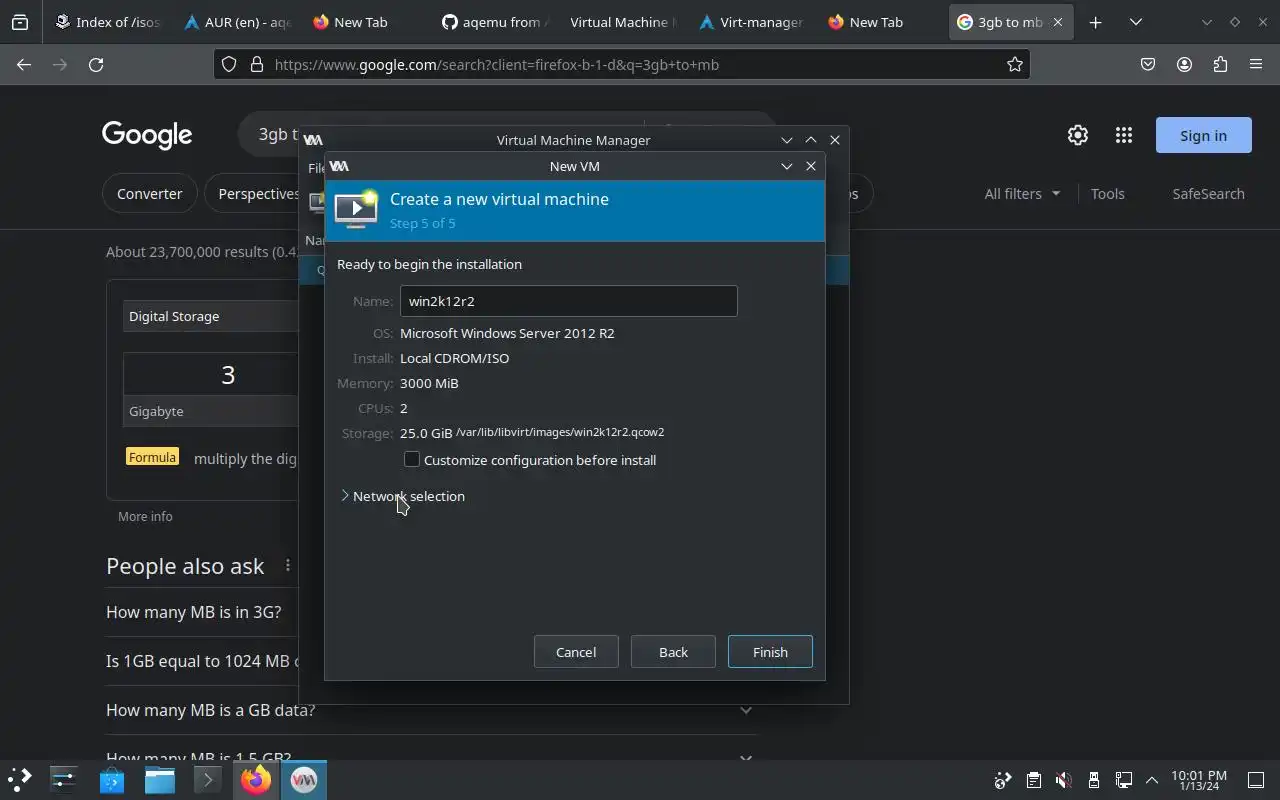
Task: Open the Firefox account icon
Action: [1184, 65]
